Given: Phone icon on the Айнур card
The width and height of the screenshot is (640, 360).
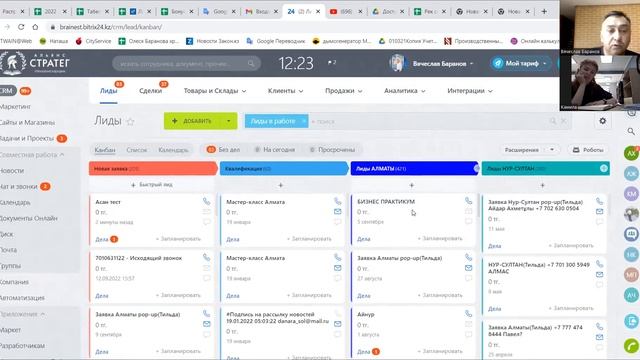Looking at the screenshot, I should tap(468, 314).
